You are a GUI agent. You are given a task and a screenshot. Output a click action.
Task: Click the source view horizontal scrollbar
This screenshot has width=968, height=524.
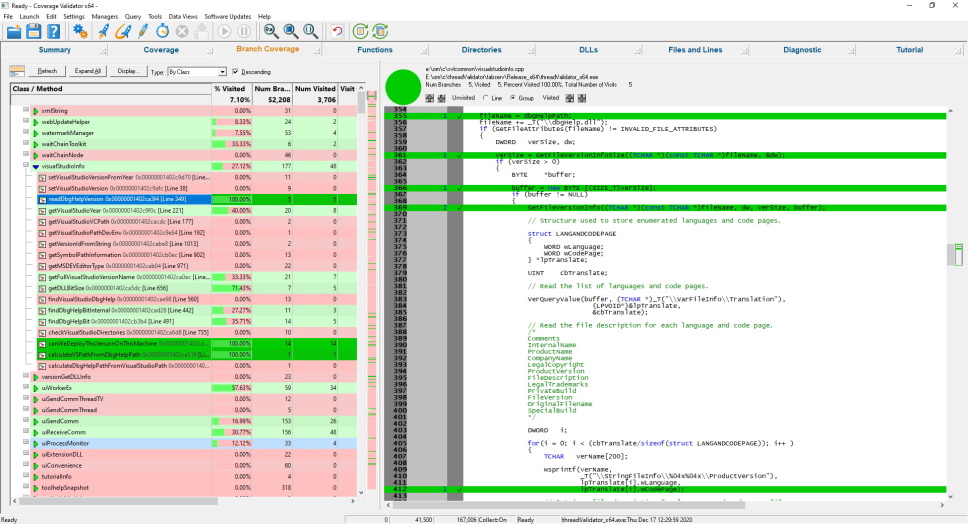(x=568, y=505)
